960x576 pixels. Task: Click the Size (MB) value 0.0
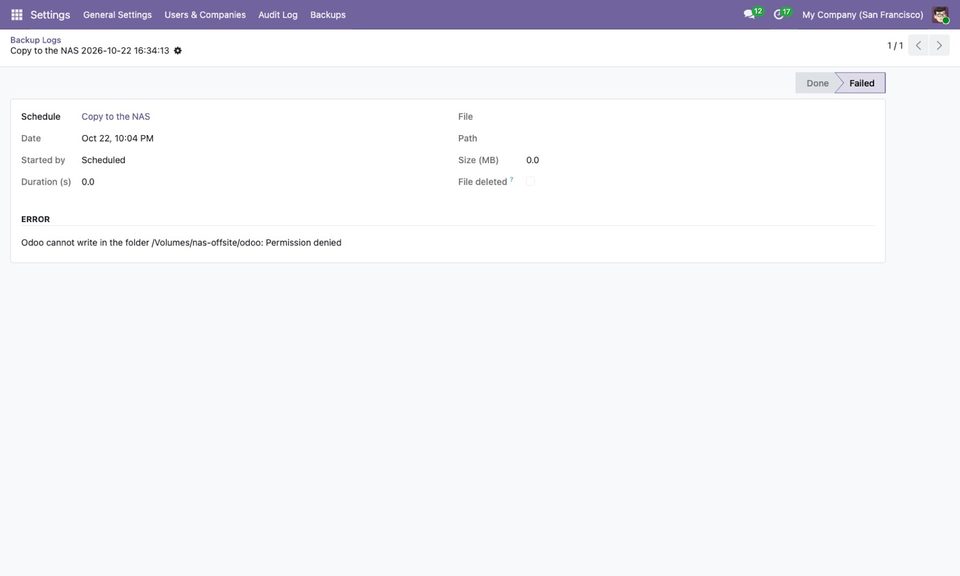533,160
